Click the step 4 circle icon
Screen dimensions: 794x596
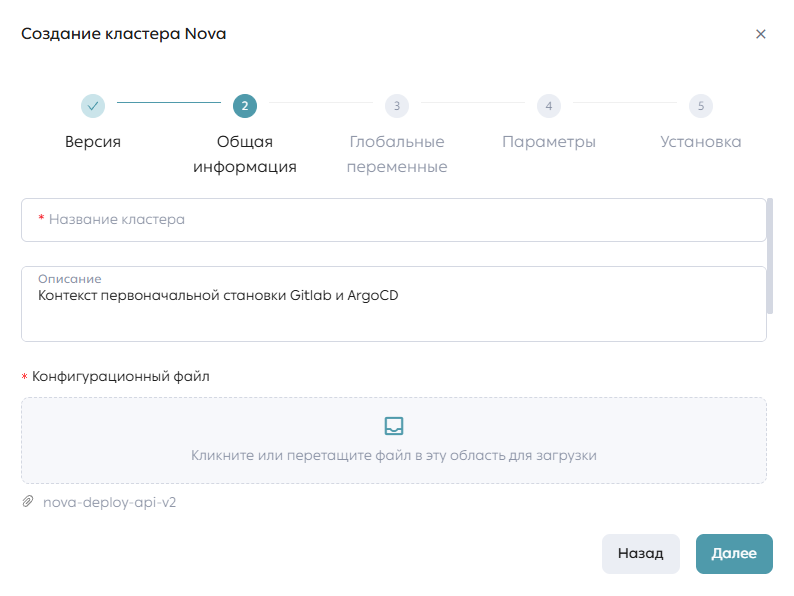click(x=548, y=106)
